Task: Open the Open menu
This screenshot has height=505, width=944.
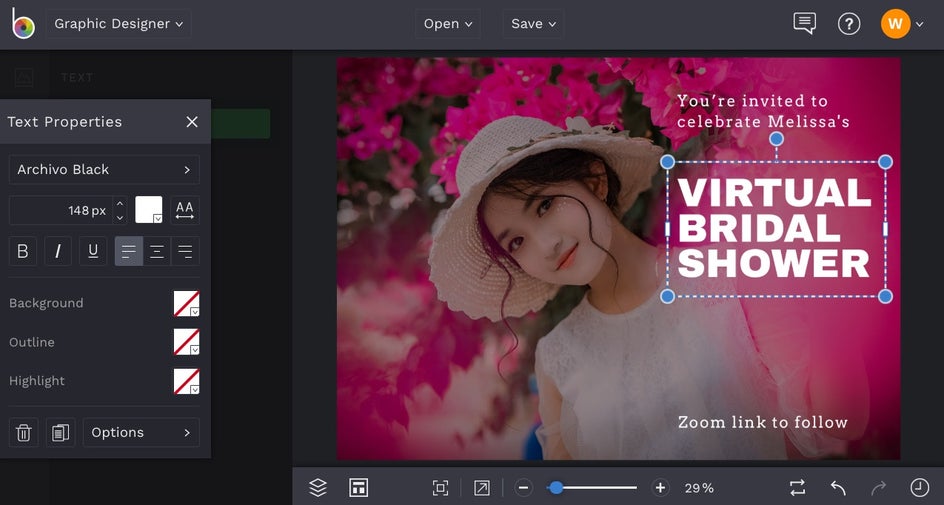Action: click(x=448, y=24)
